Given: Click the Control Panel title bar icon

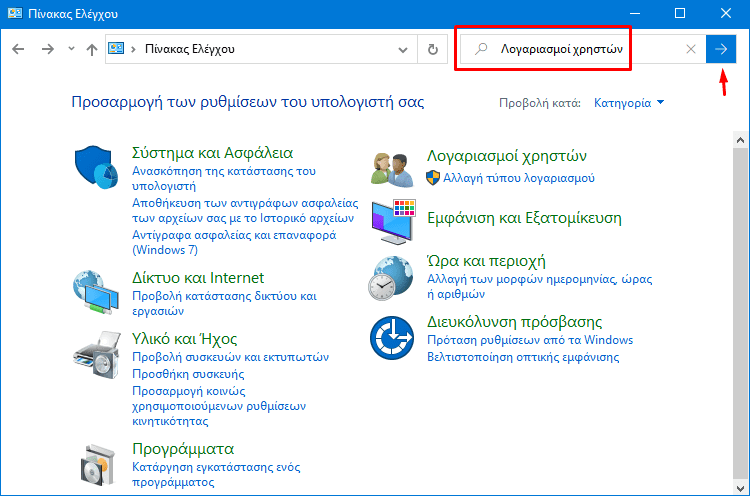Looking at the screenshot, I should coord(15,13).
